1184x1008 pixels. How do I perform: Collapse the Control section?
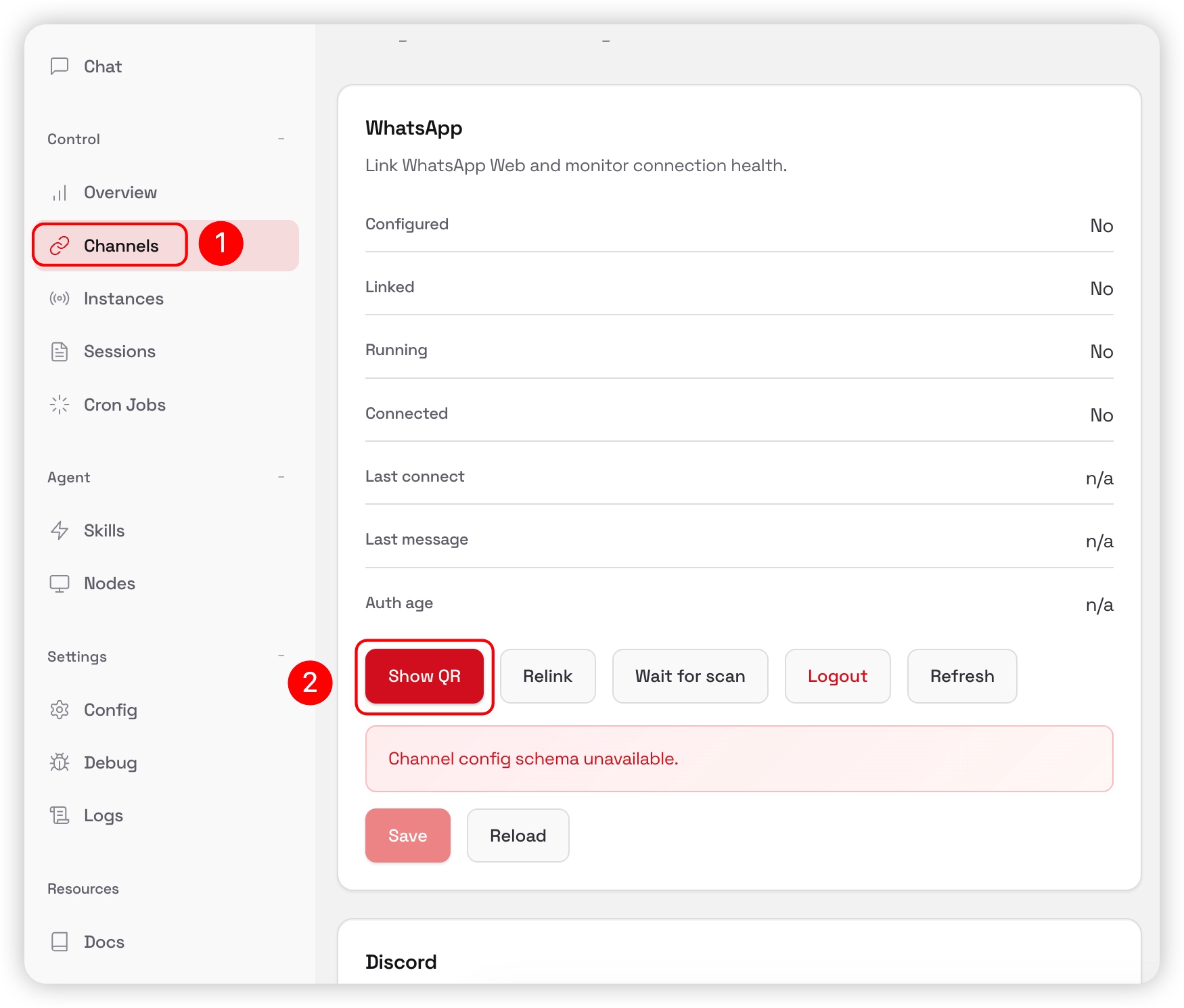(281, 139)
